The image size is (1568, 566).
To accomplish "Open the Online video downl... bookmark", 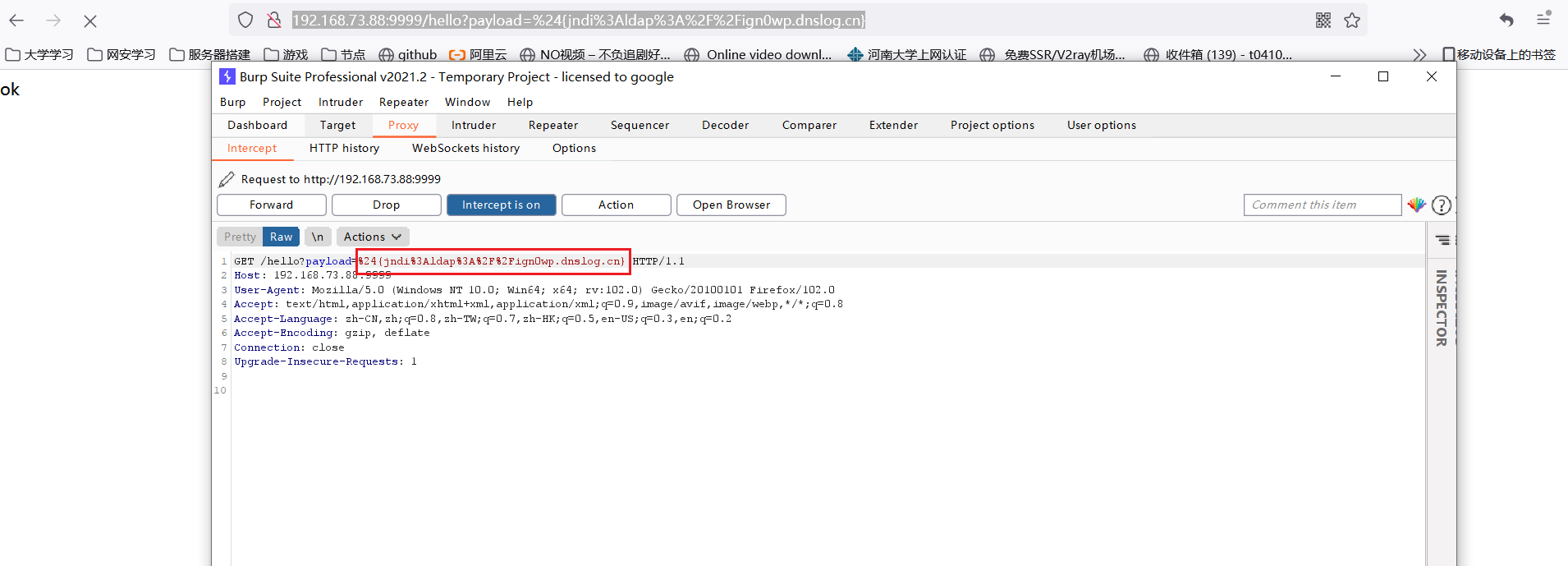I will pyautogui.click(x=759, y=55).
